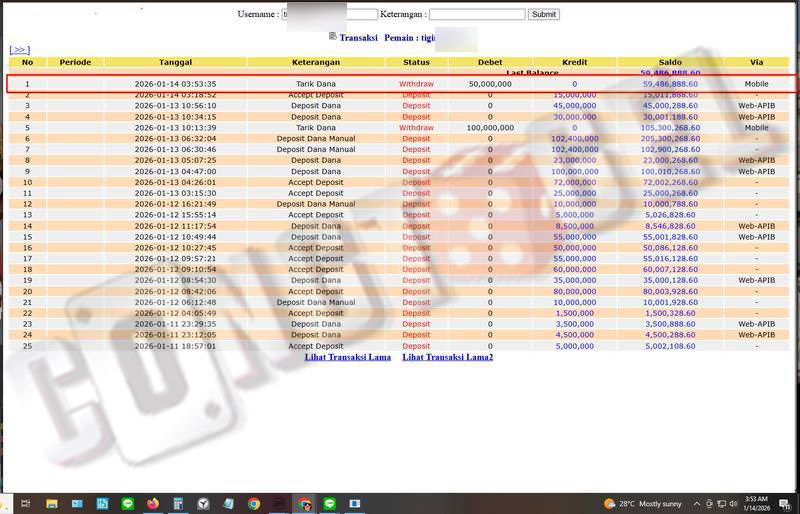Viewport: 800px width, 514px height.
Task: Click the document icon beside Transaksi heading
Action: 332,37
